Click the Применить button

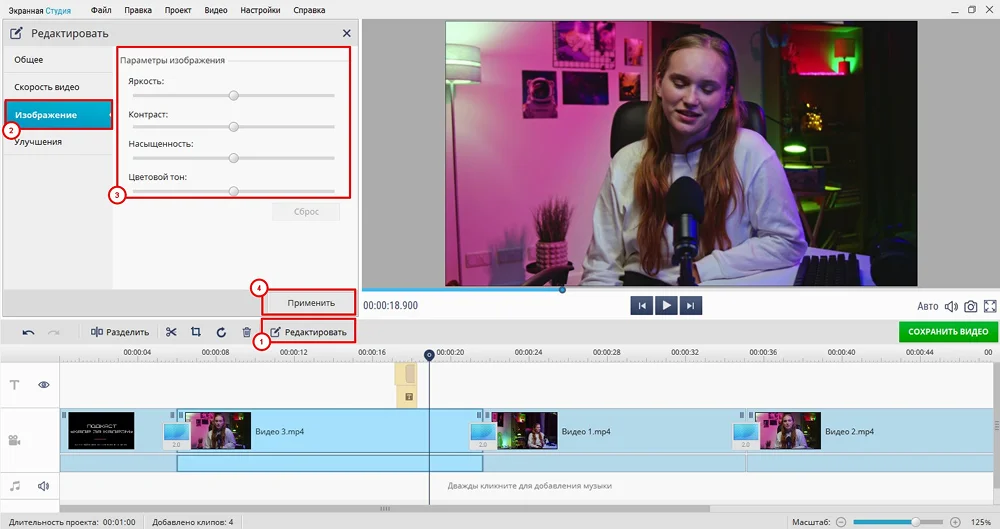[x=304, y=302]
